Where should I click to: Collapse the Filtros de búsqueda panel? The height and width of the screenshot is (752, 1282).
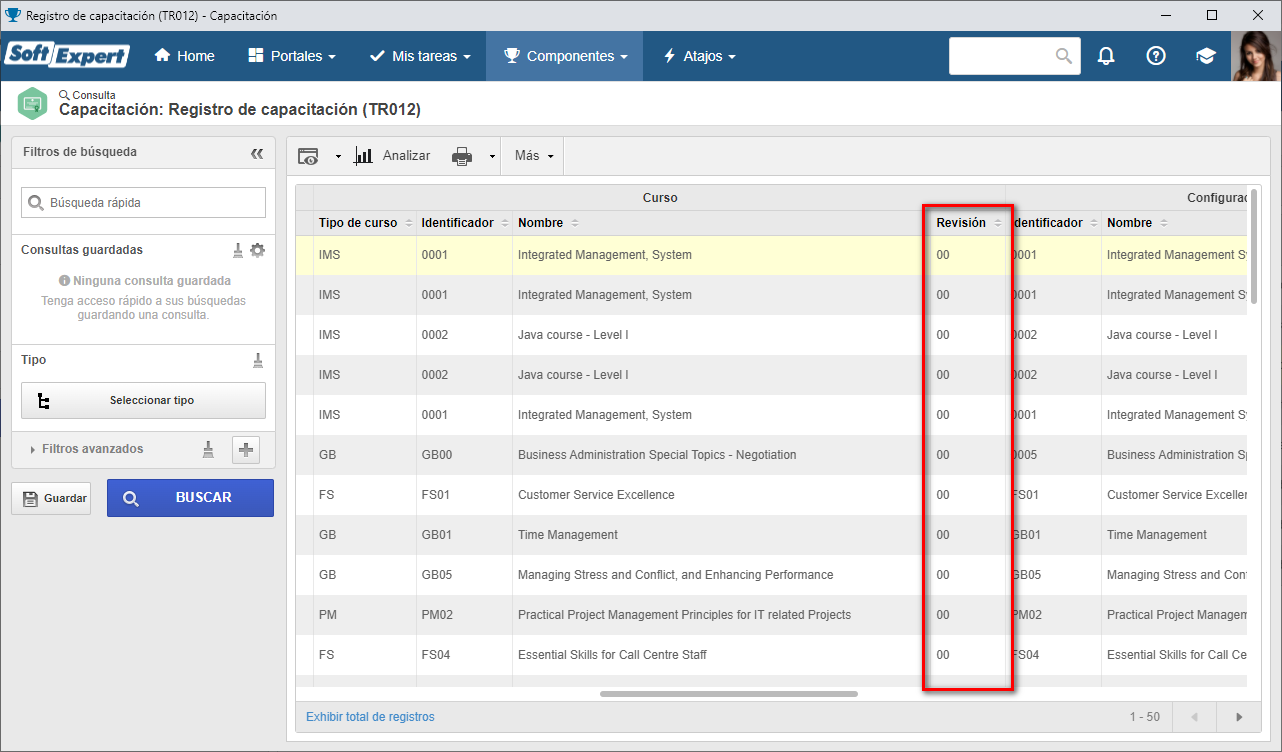(x=257, y=153)
